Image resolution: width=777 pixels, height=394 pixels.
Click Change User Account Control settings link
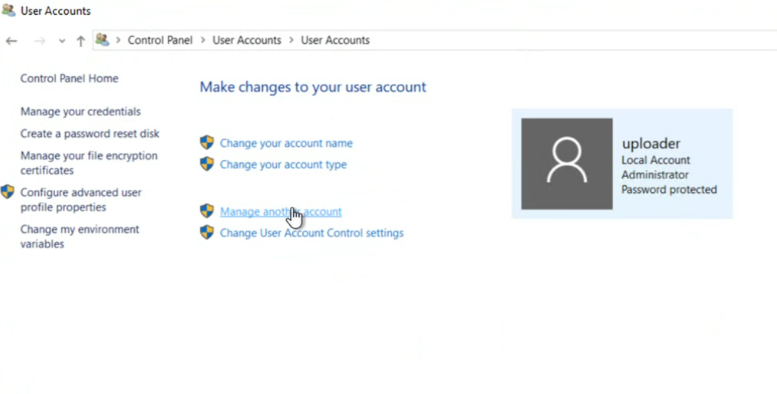click(x=312, y=233)
